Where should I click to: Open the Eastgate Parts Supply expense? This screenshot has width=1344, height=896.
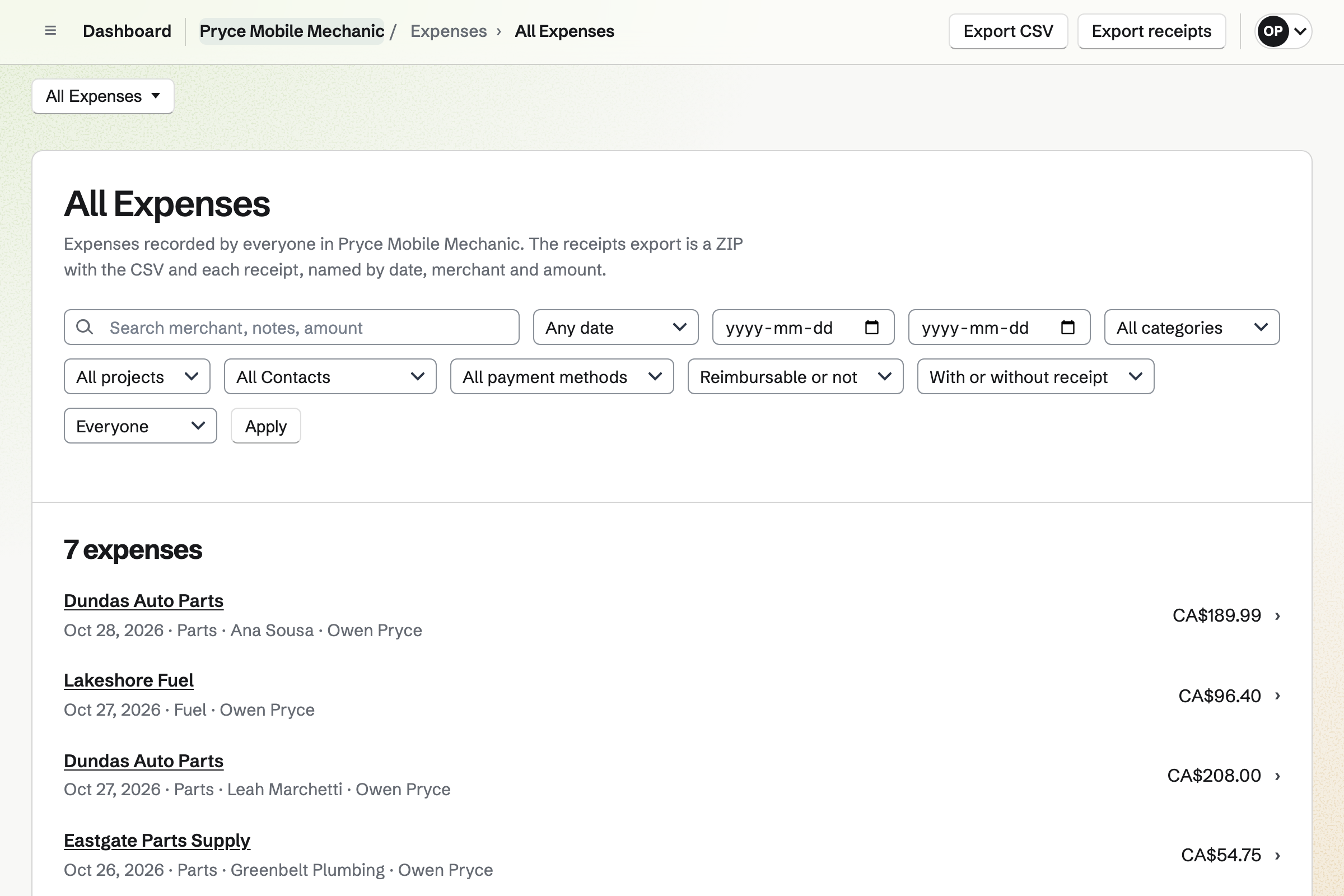pyautogui.click(x=157, y=841)
